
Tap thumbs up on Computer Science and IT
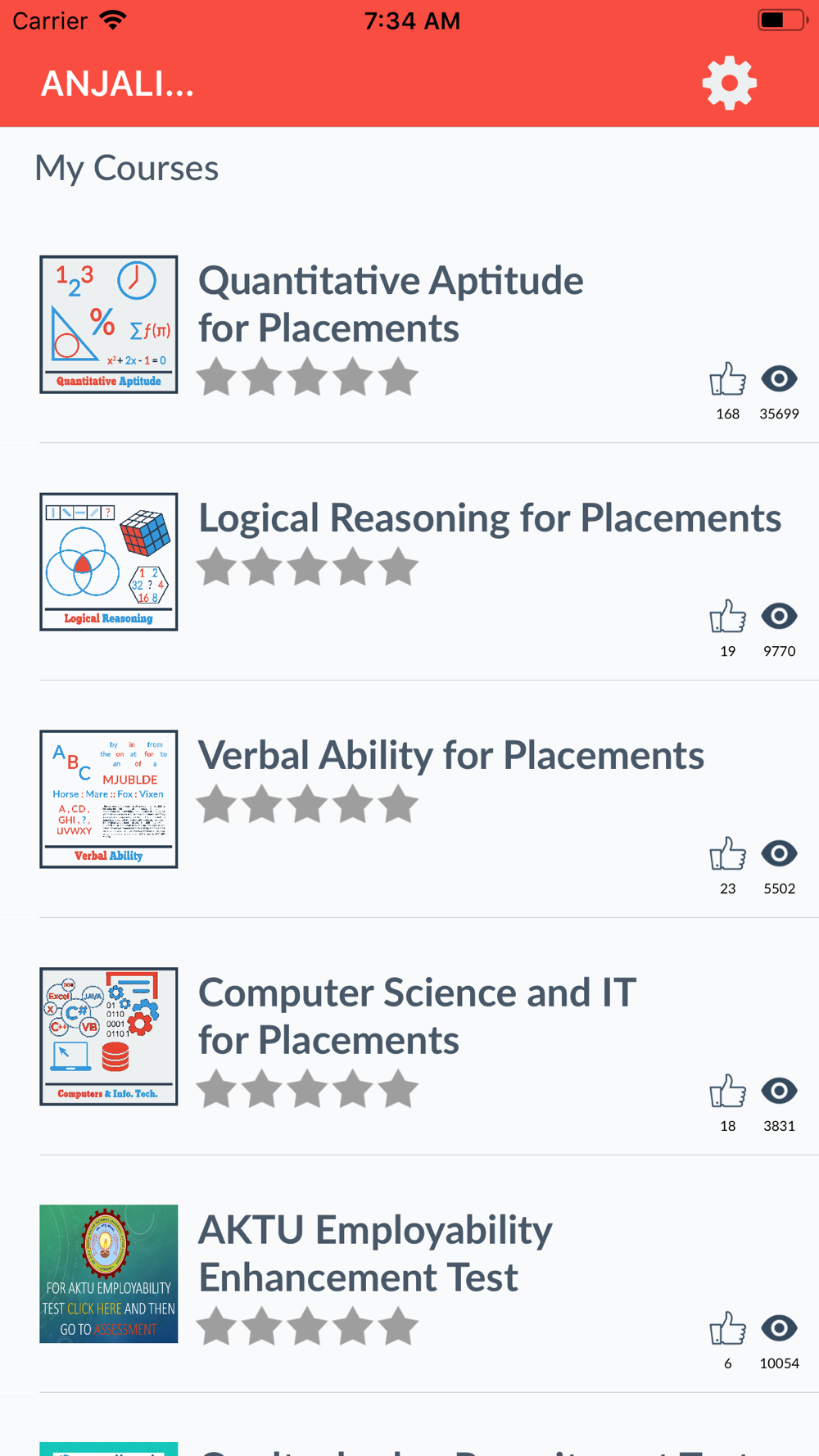pyautogui.click(x=727, y=1092)
